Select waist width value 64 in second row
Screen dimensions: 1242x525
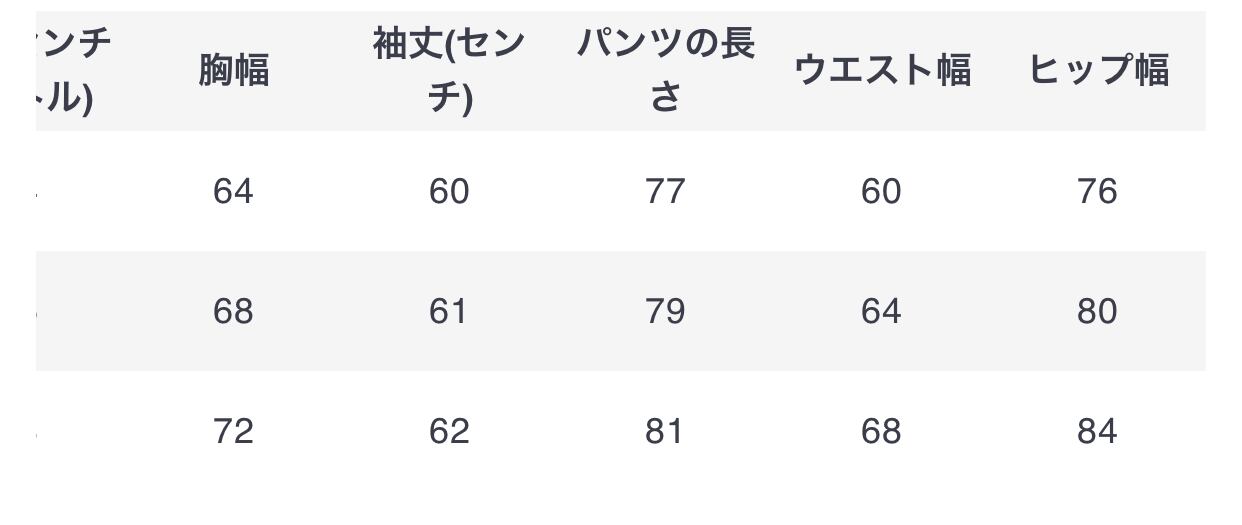click(x=881, y=311)
